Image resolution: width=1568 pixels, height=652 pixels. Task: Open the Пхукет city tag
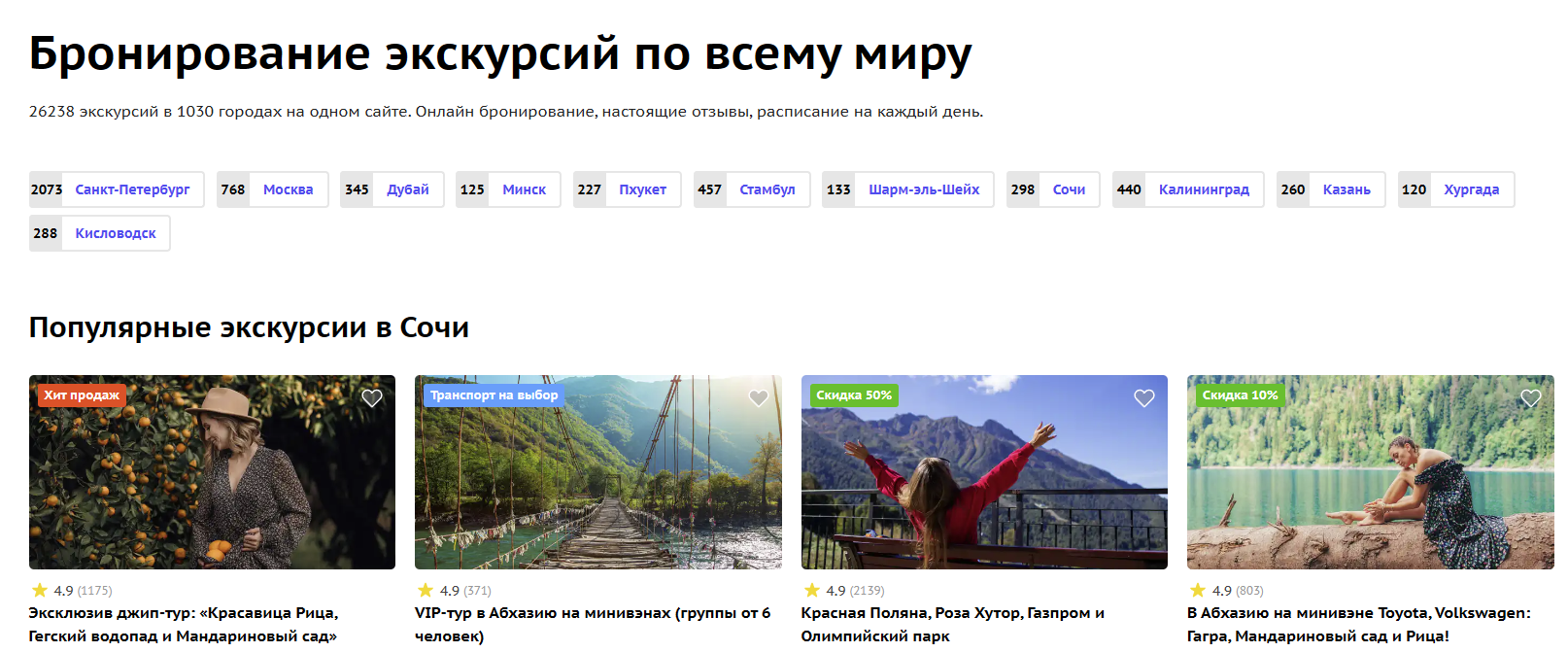coord(642,189)
